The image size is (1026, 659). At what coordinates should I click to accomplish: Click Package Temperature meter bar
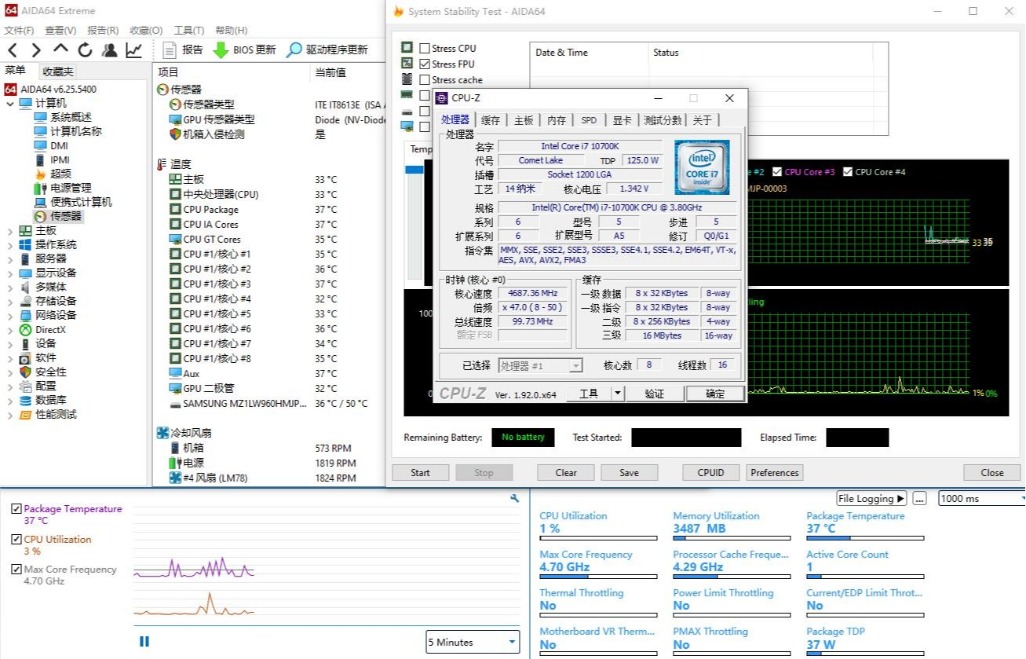[865, 539]
